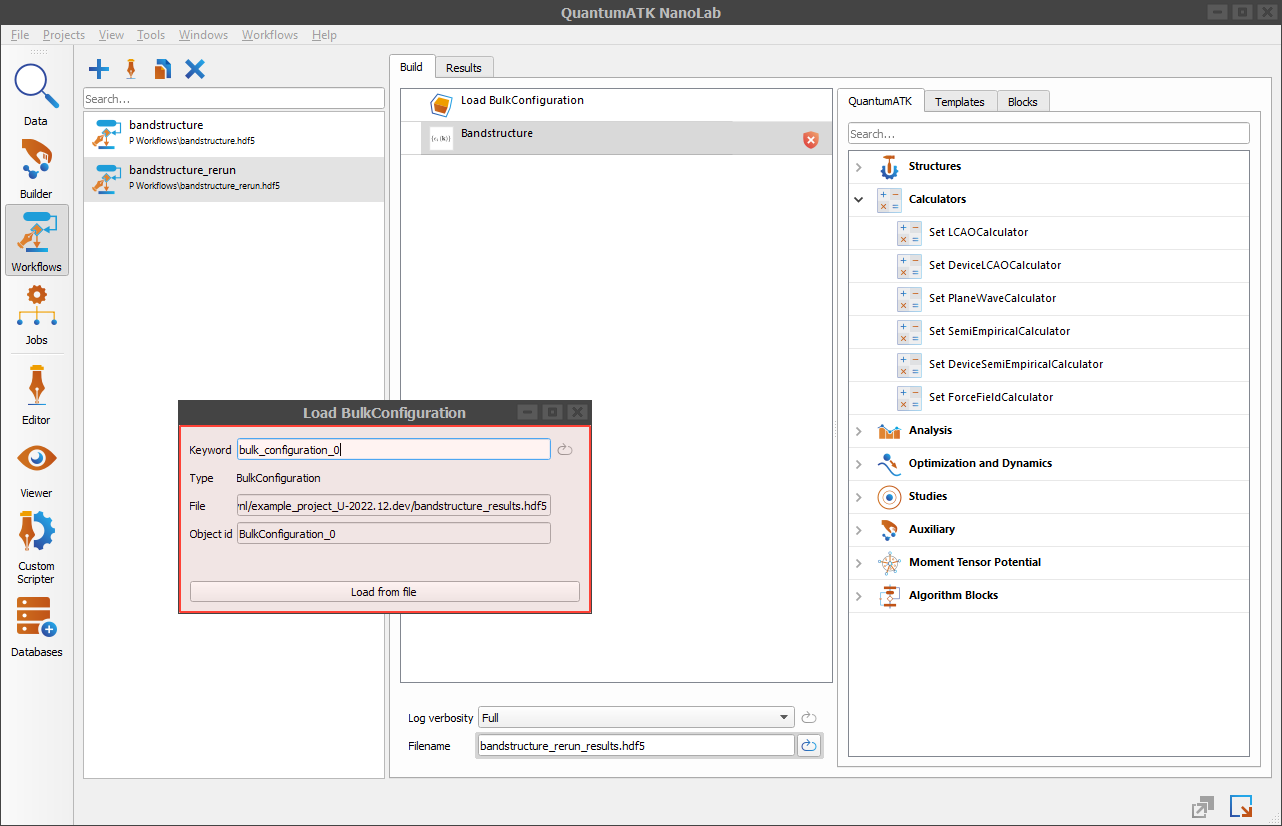
Task: Open the Custom Scripter
Action: pyautogui.click(x=36, y=546)
